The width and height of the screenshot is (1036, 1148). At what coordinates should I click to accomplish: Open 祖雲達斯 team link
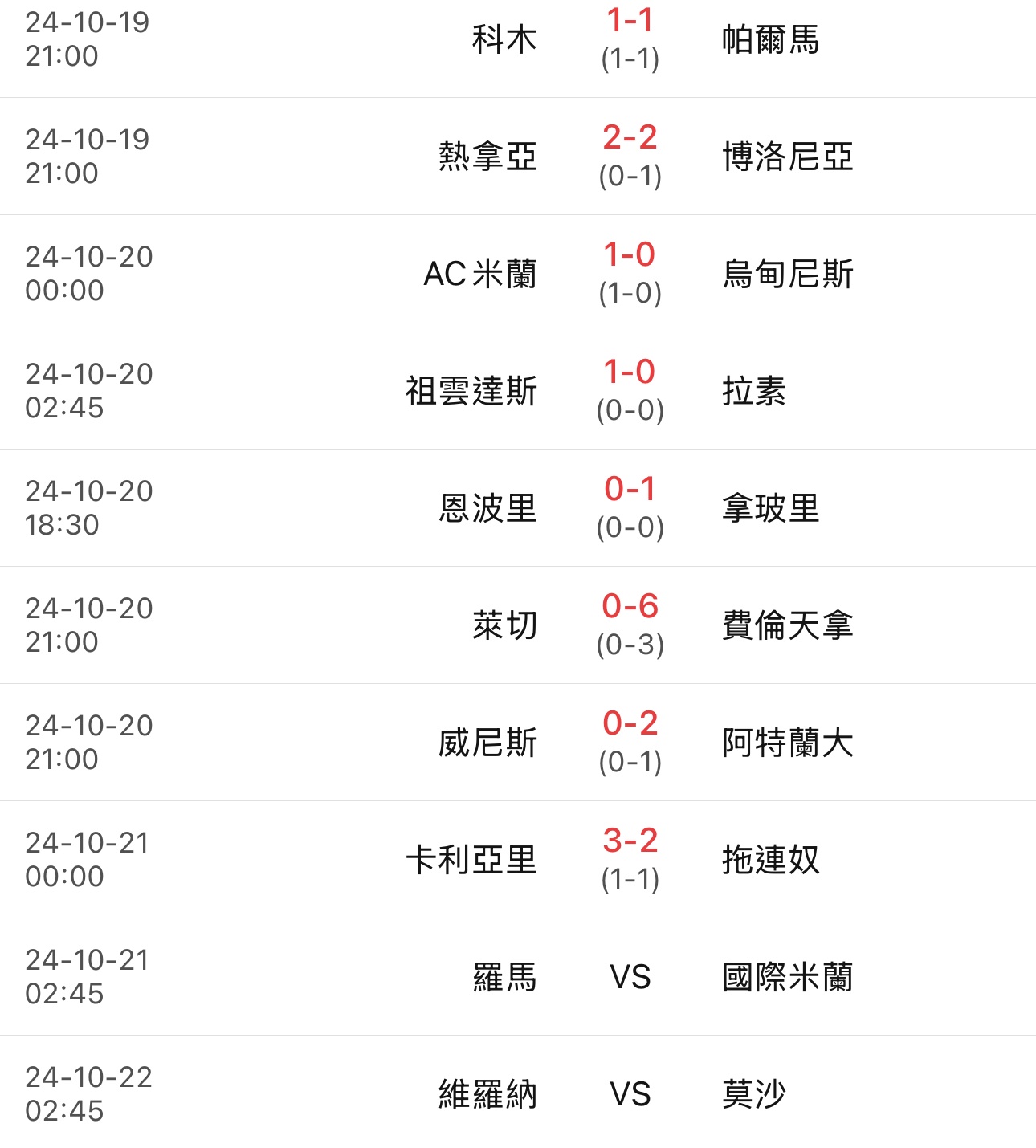471,391
